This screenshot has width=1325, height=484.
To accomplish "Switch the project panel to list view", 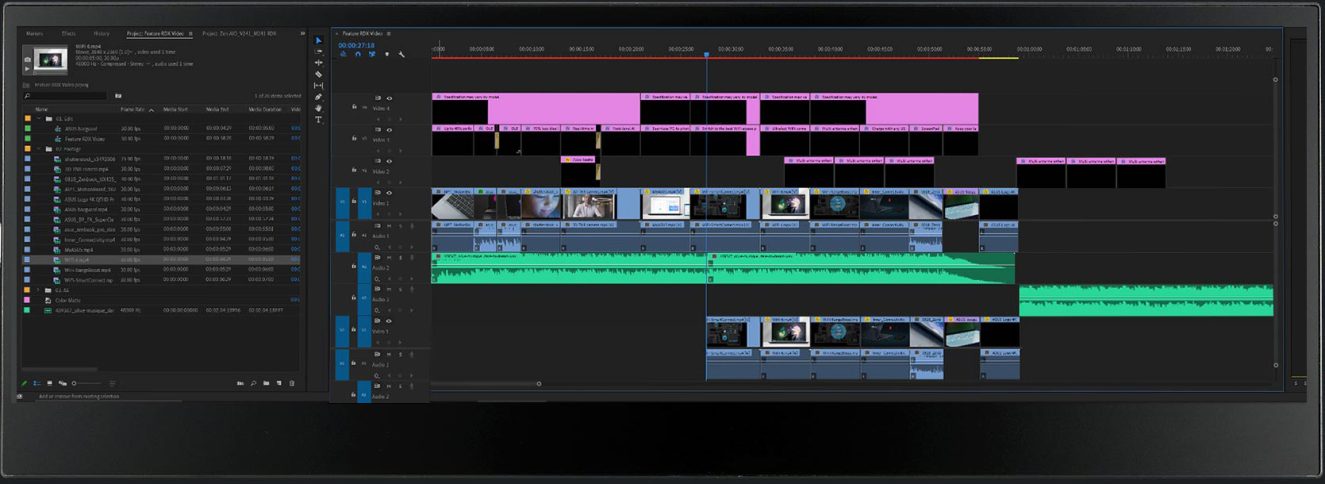I will click(x=36, y=383).
